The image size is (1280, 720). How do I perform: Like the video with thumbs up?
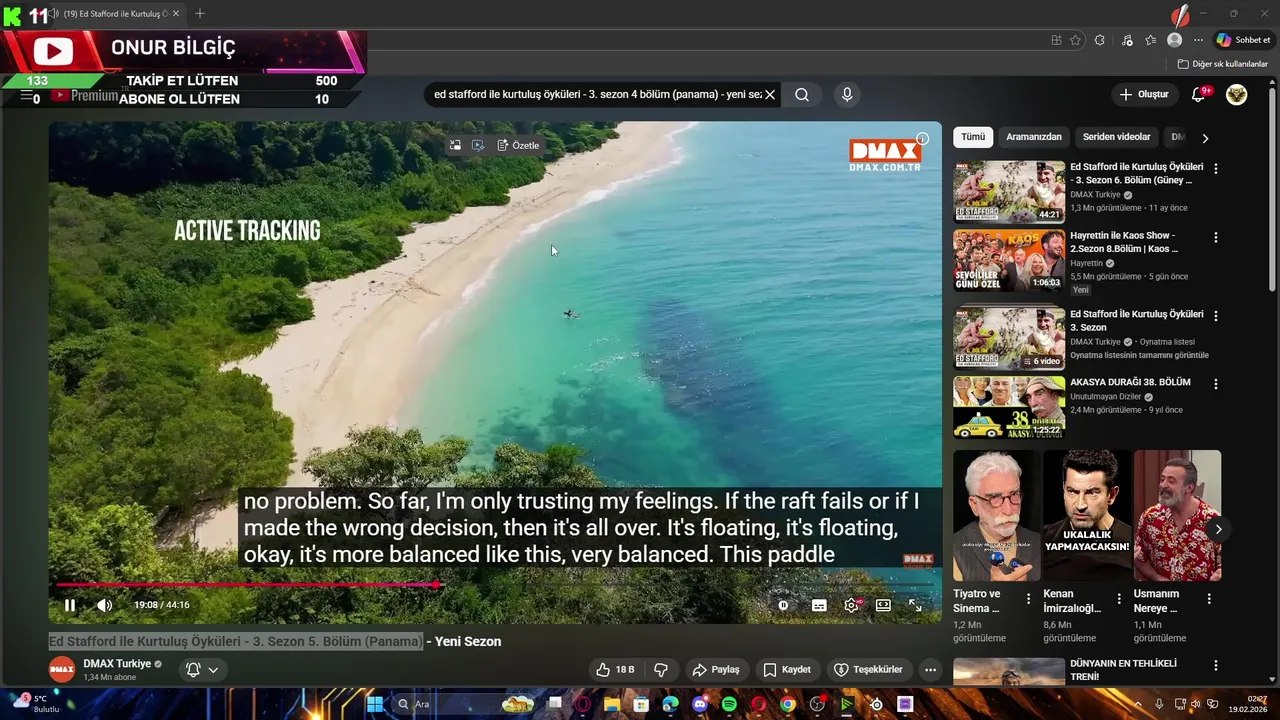pyautogui.click(x=615, y=670)
